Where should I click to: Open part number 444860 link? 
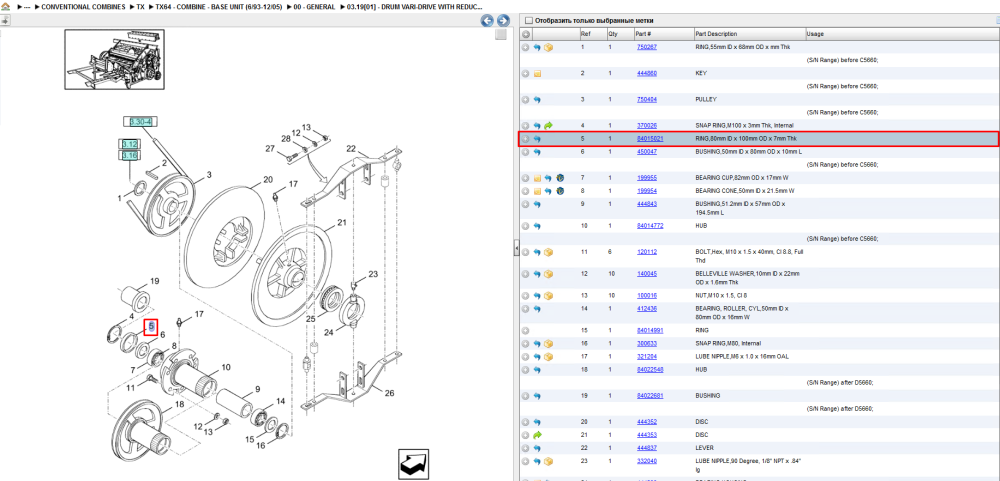click(647, 73)
